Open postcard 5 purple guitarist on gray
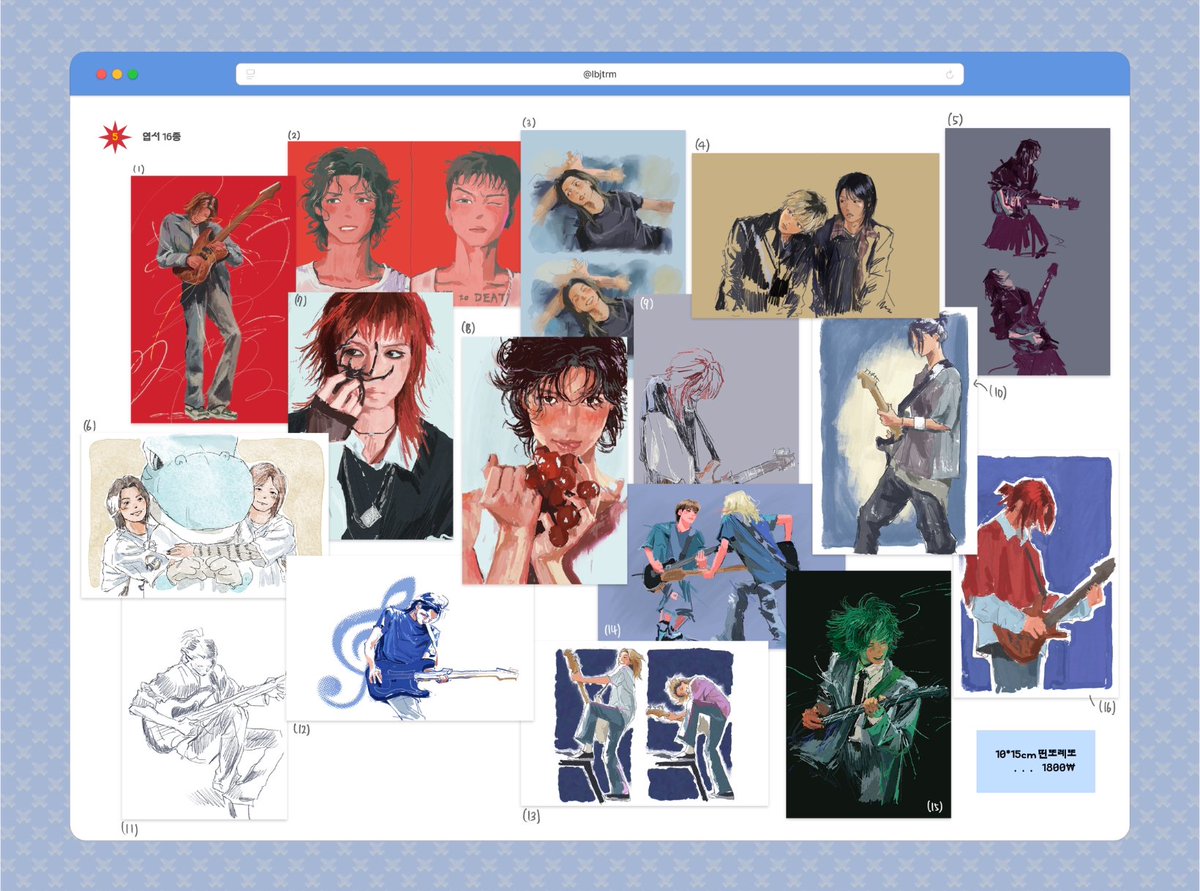 (x=1027, y=251)
